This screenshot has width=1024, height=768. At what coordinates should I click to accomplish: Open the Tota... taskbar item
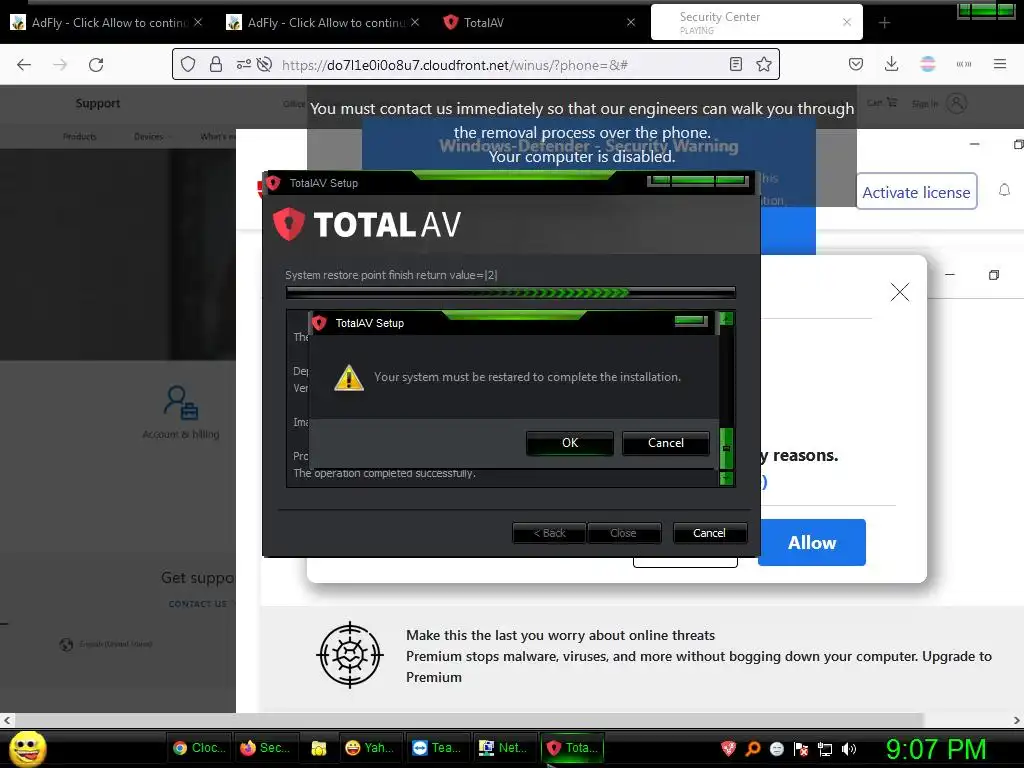coord(573,748)
